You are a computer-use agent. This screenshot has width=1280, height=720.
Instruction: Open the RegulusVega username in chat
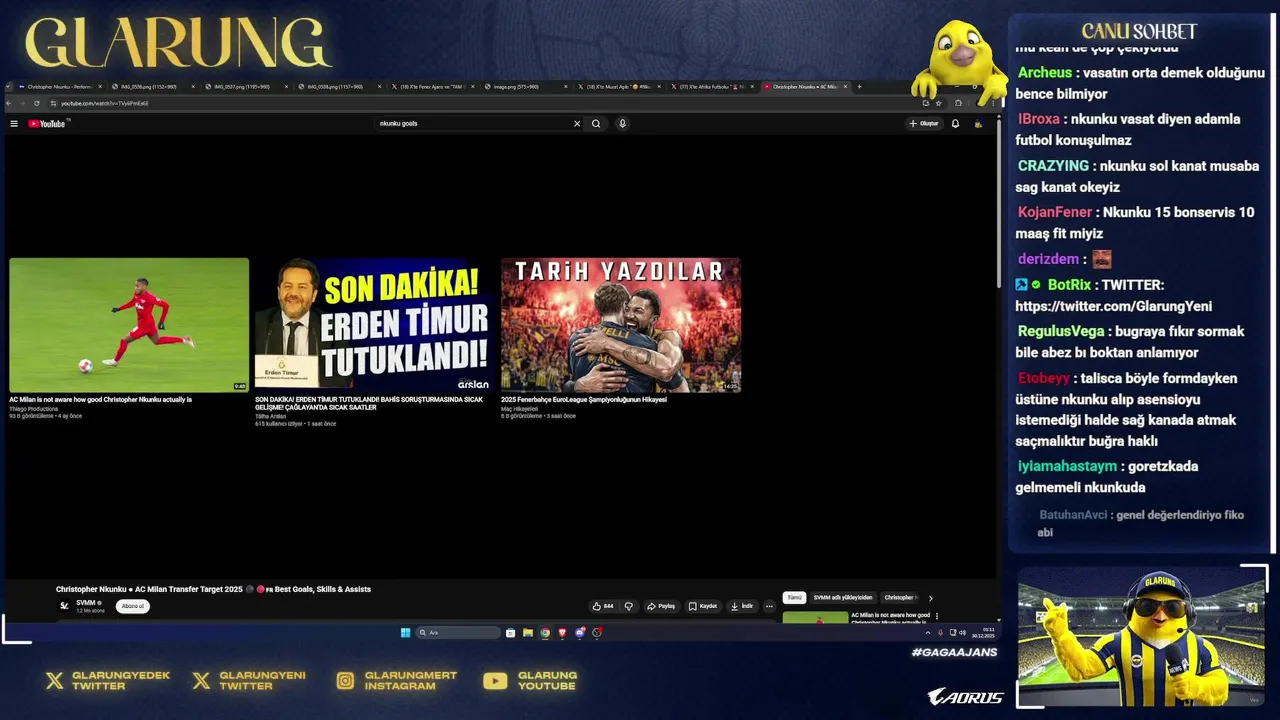(1060, 331)
